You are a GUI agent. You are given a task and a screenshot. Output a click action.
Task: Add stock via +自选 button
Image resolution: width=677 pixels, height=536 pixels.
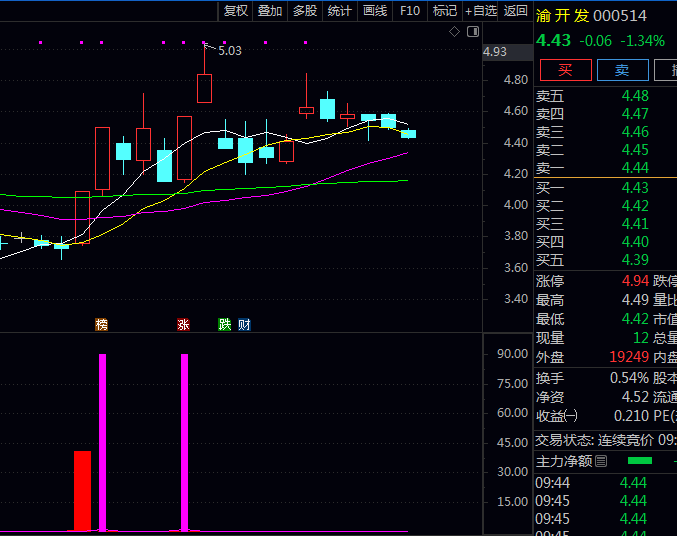(480, 11)
